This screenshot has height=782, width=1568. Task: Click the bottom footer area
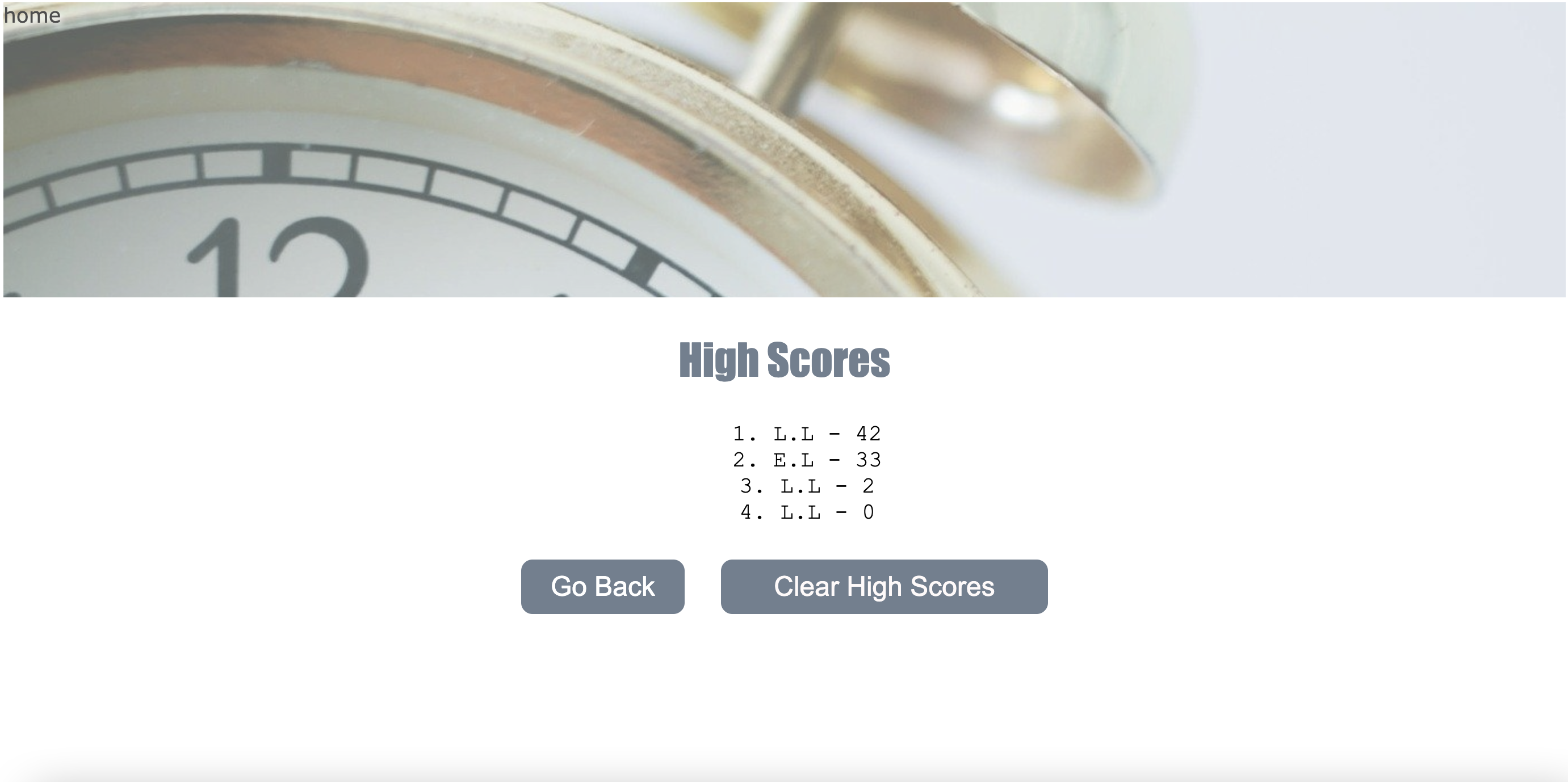tap(785, 771)
